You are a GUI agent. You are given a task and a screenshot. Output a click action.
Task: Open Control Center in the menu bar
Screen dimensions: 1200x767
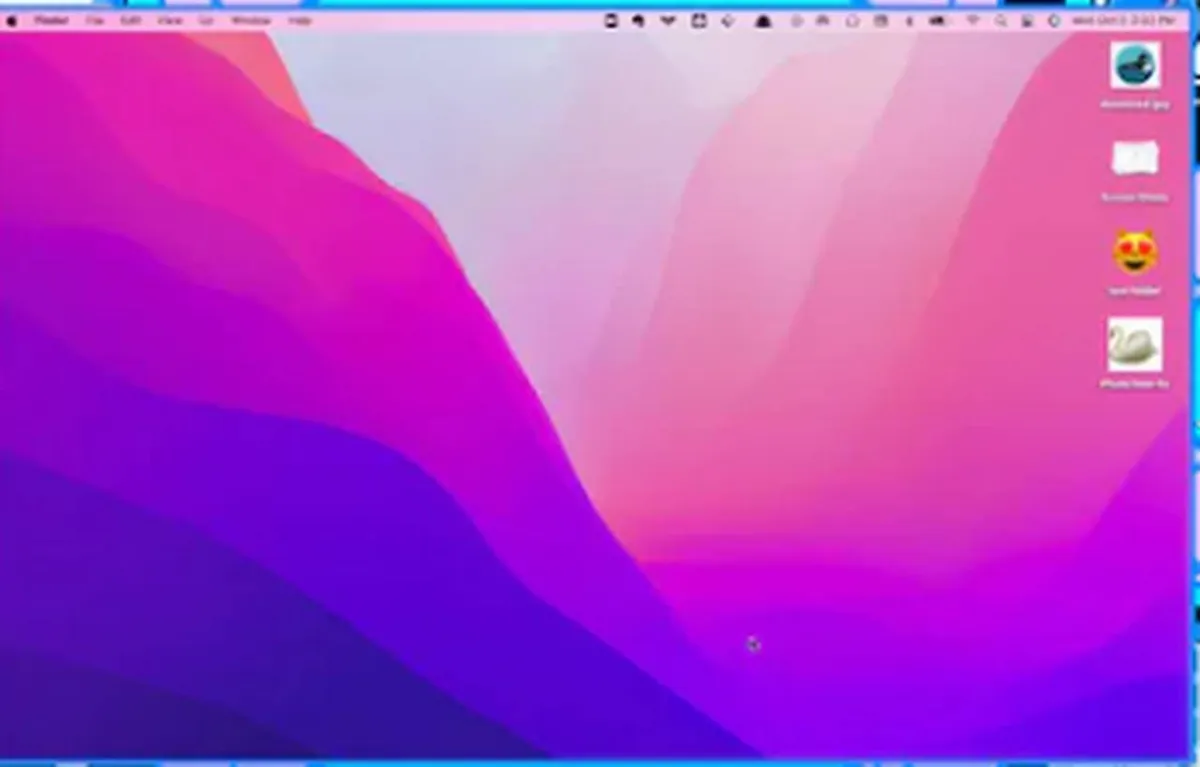pos(1027,17)
